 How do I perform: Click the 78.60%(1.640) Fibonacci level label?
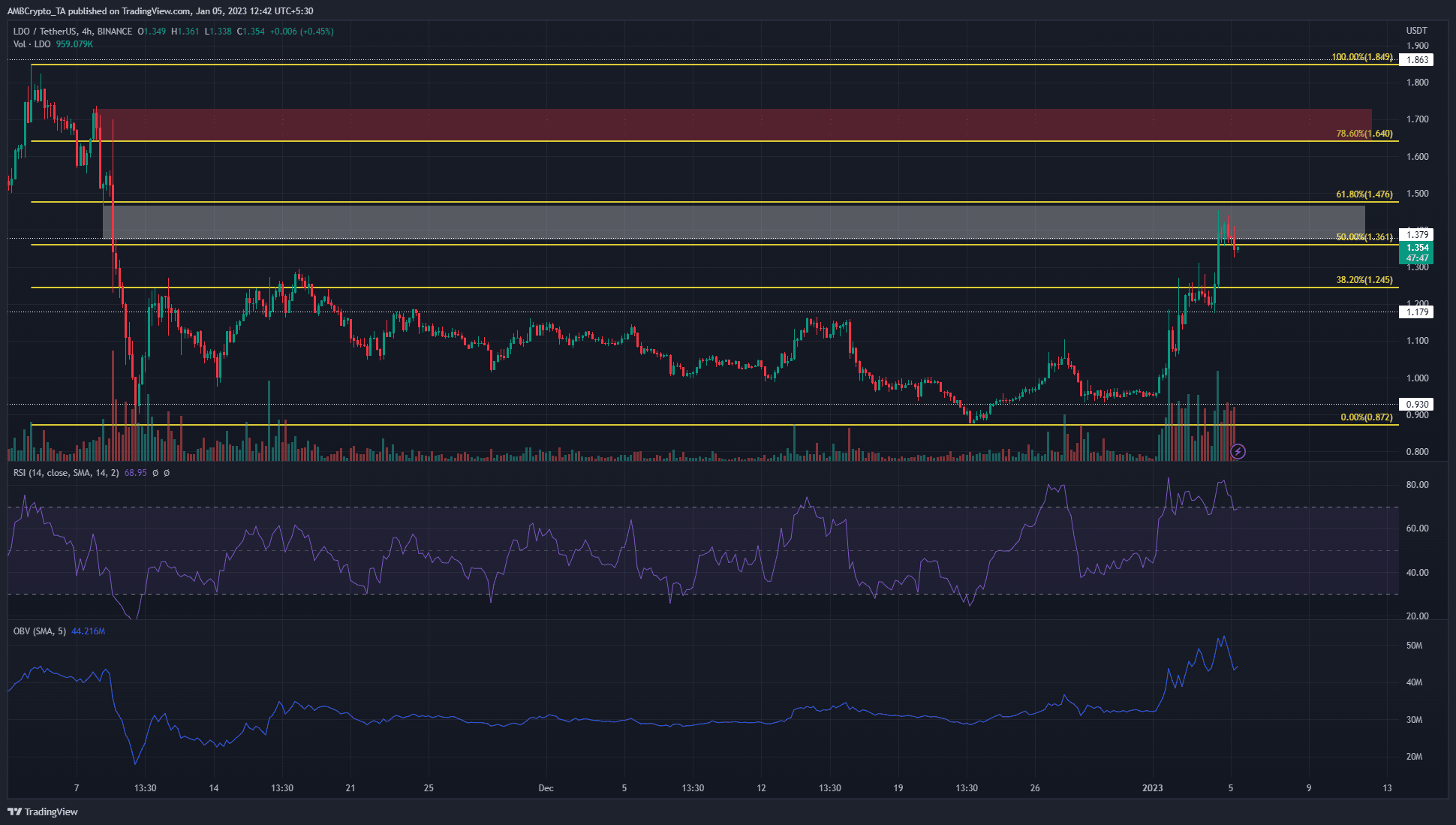tap(1364, 134)
